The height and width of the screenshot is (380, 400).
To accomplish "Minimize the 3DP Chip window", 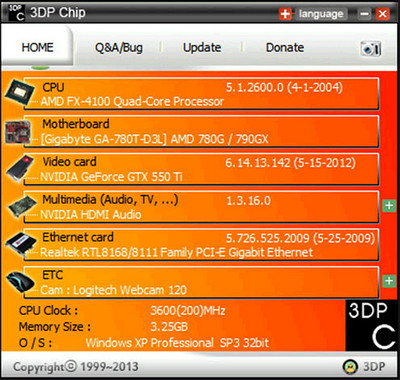I will [x=365, y=14].
